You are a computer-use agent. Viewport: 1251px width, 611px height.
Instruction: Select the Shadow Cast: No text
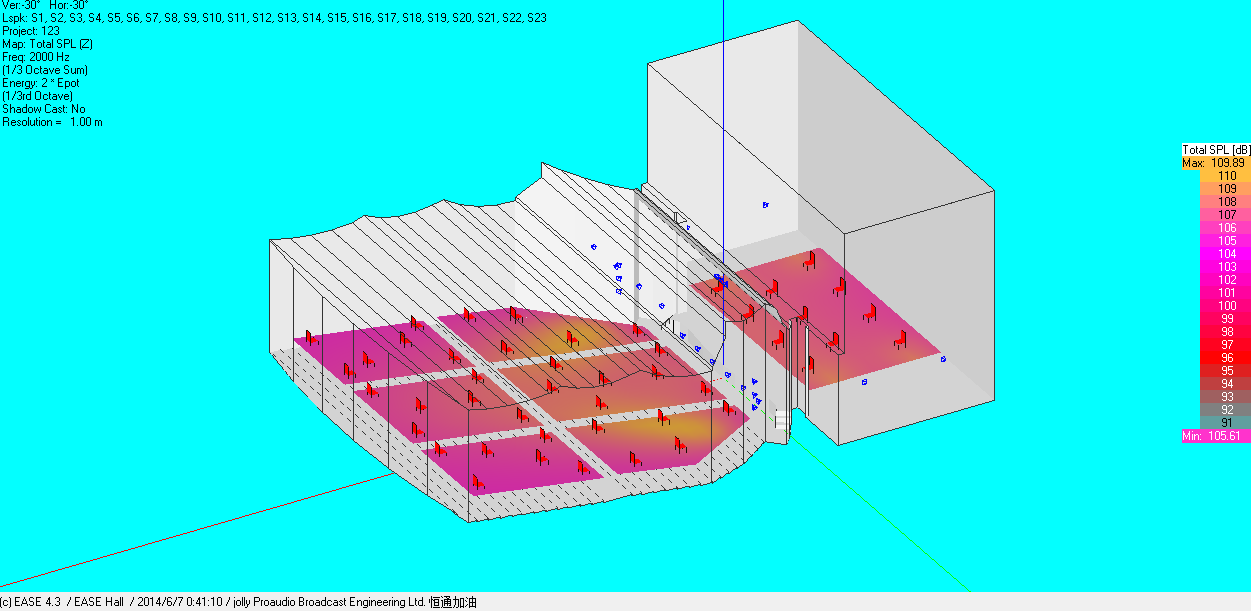pyautogui.click(x=44, y=109)
